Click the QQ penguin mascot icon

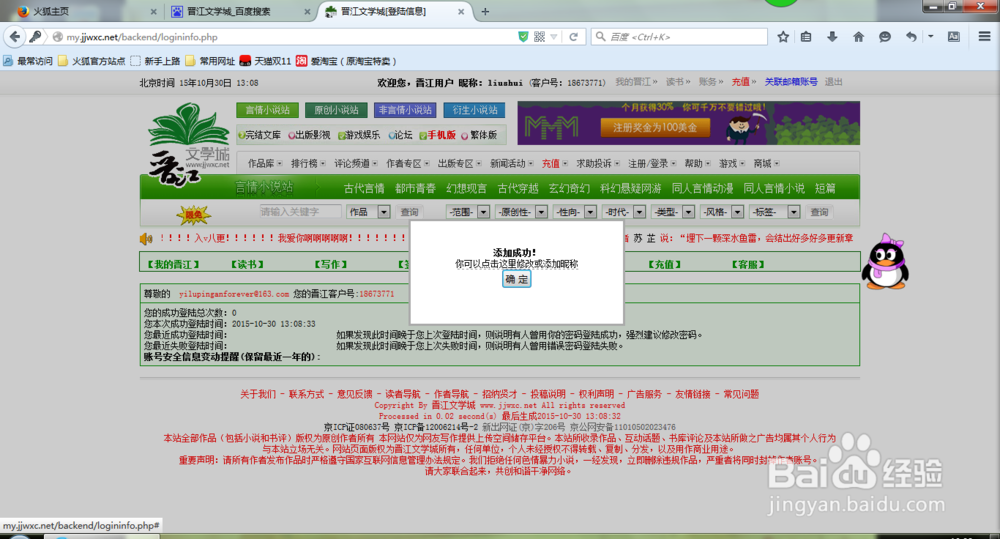(885, 261)
